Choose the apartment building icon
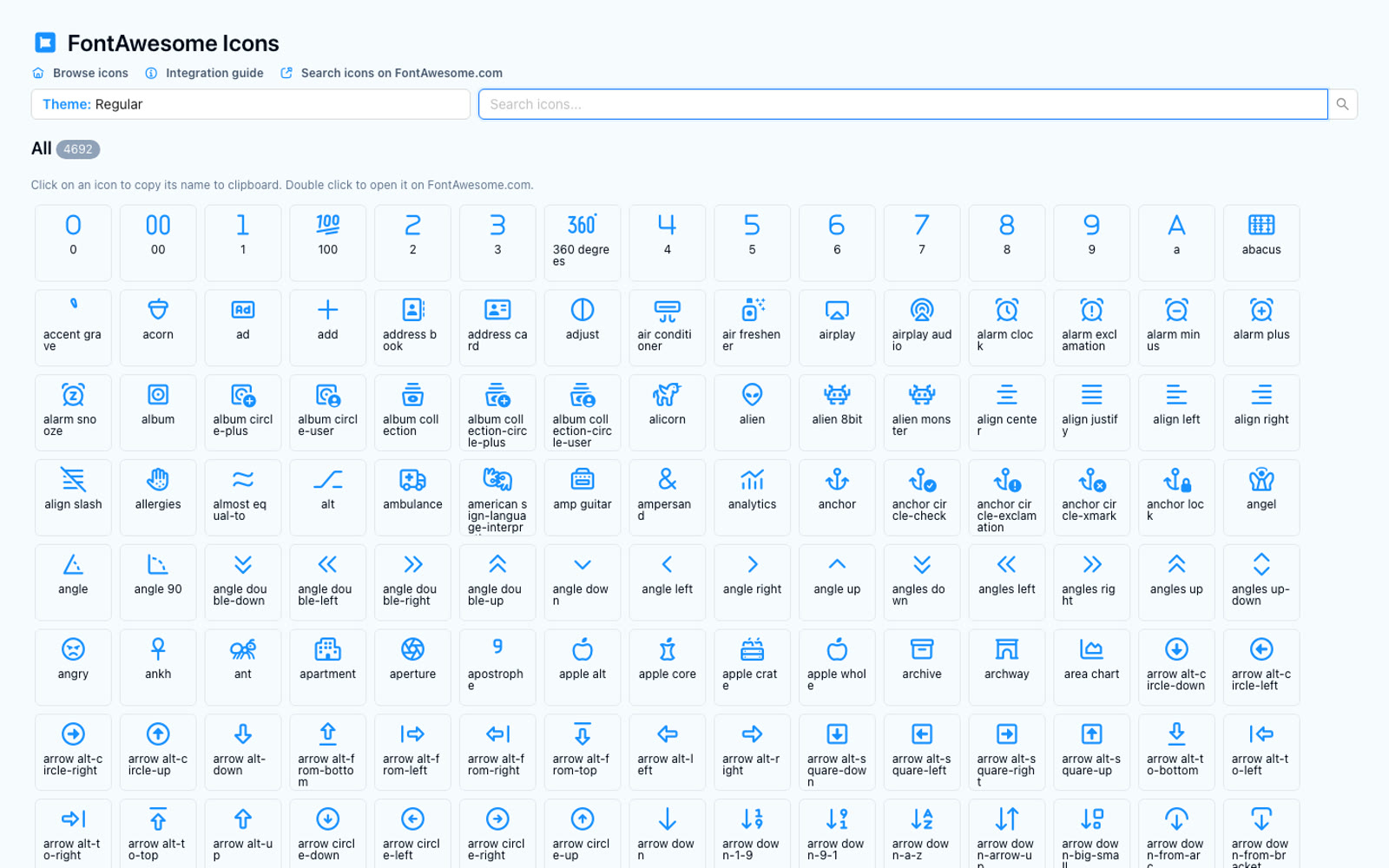Screen dimensions: 1389x868 pyautogui.click(x=327, y=667)
